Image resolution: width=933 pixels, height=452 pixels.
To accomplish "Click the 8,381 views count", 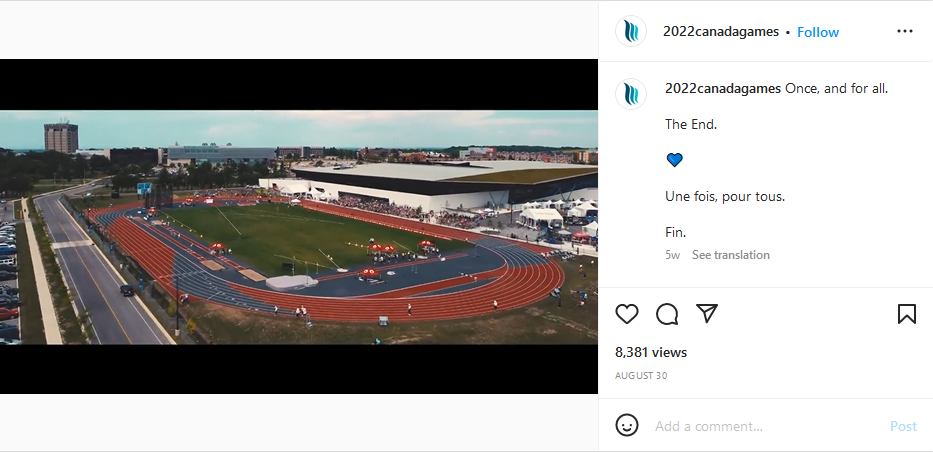I will pyautogui.click(x=651, y=352).
